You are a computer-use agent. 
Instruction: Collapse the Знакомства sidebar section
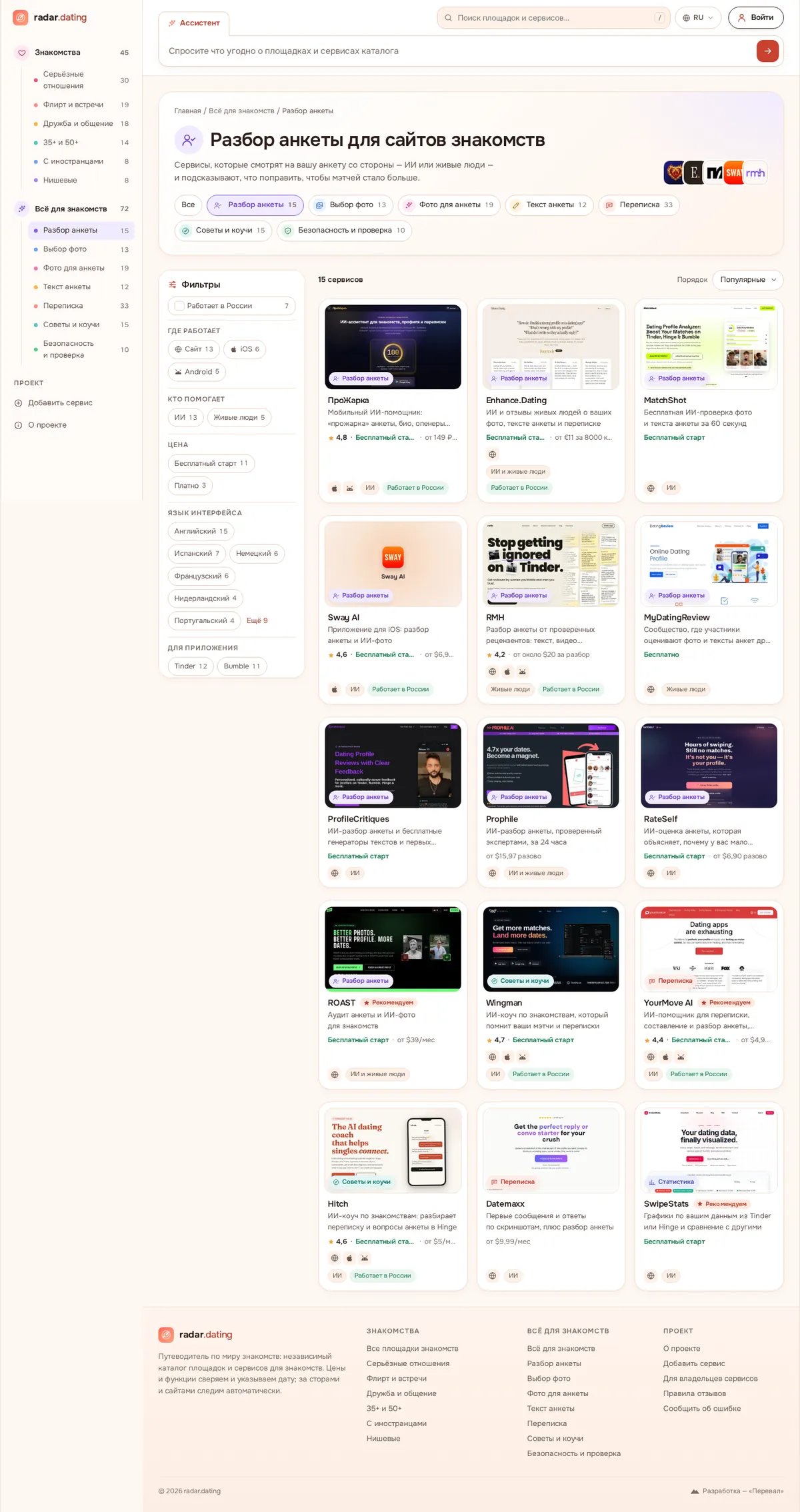point(71,53)
